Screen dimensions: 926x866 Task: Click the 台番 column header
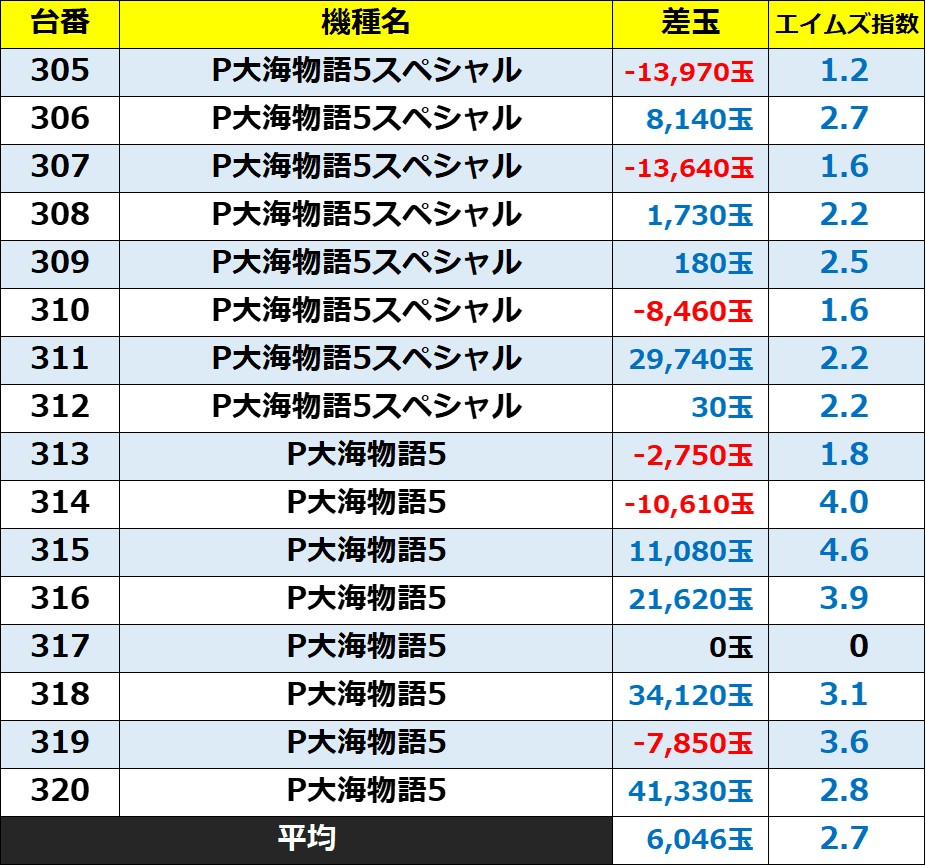click(60, 24)
